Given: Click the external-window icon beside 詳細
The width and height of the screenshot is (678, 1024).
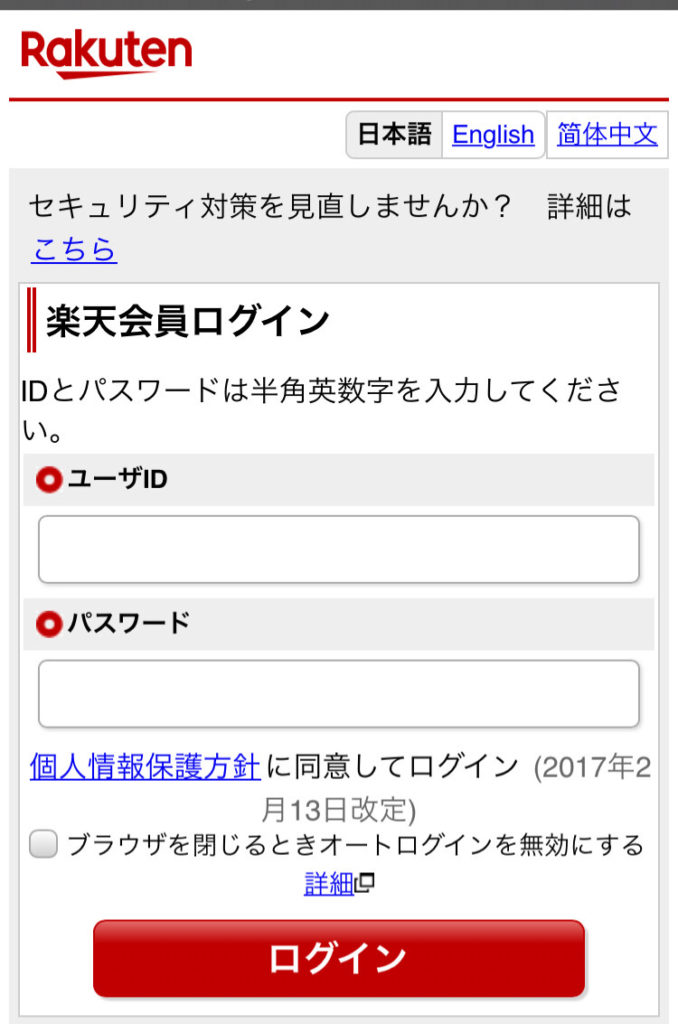Looking at the screenshot, I should point(365,883).
